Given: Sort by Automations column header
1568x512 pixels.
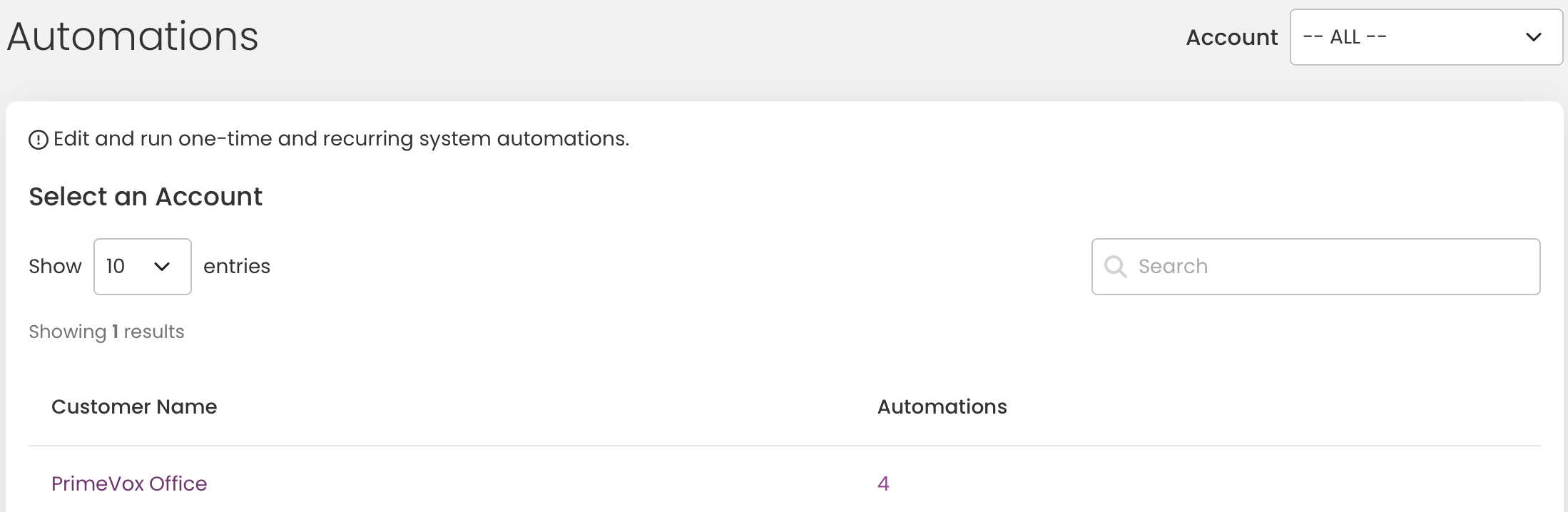Looking at the screenshot, I should pos(942,406).
